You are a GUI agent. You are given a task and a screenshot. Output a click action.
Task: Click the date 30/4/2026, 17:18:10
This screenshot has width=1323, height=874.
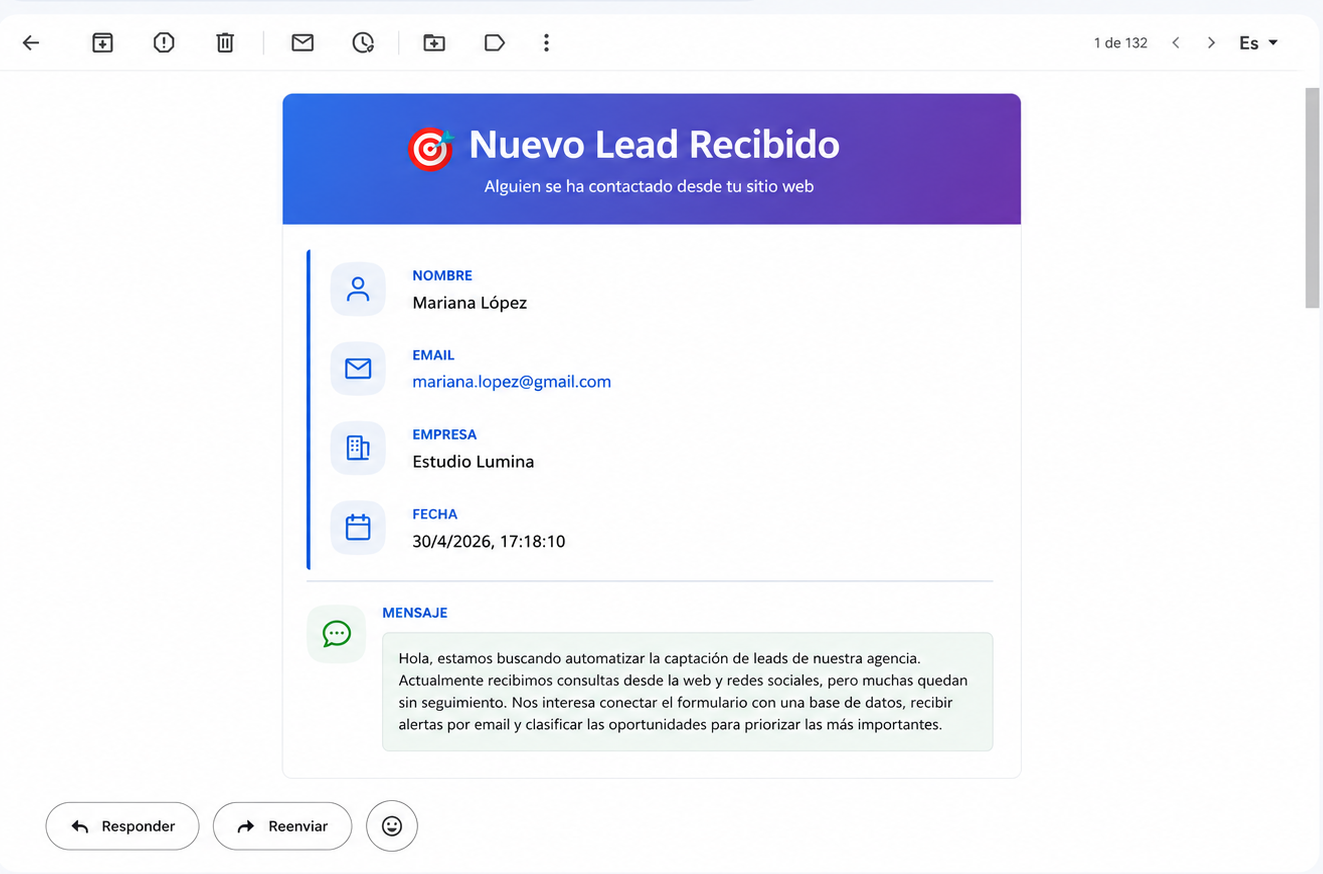[489, 542]
